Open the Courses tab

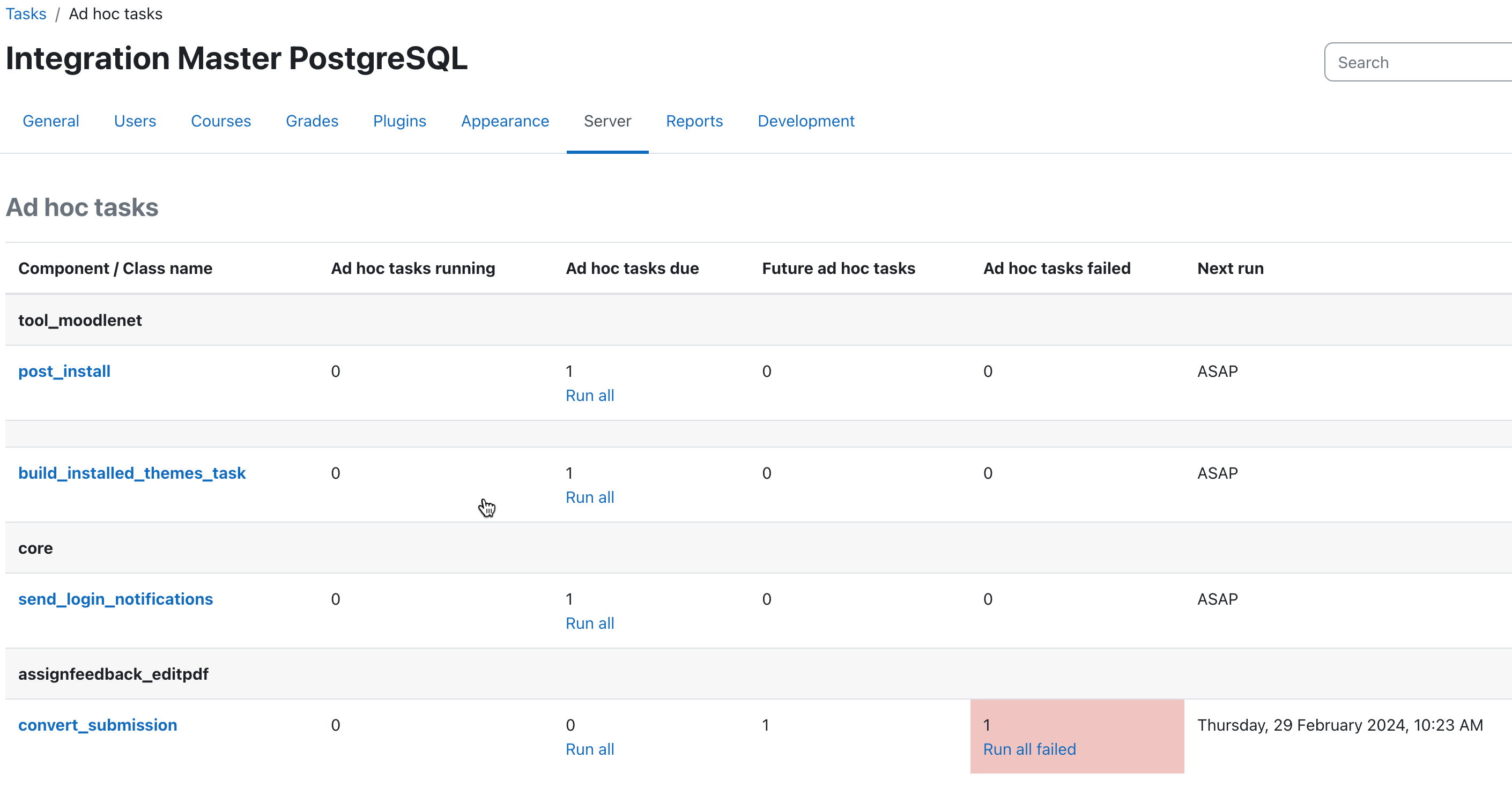tap(221, 121)
